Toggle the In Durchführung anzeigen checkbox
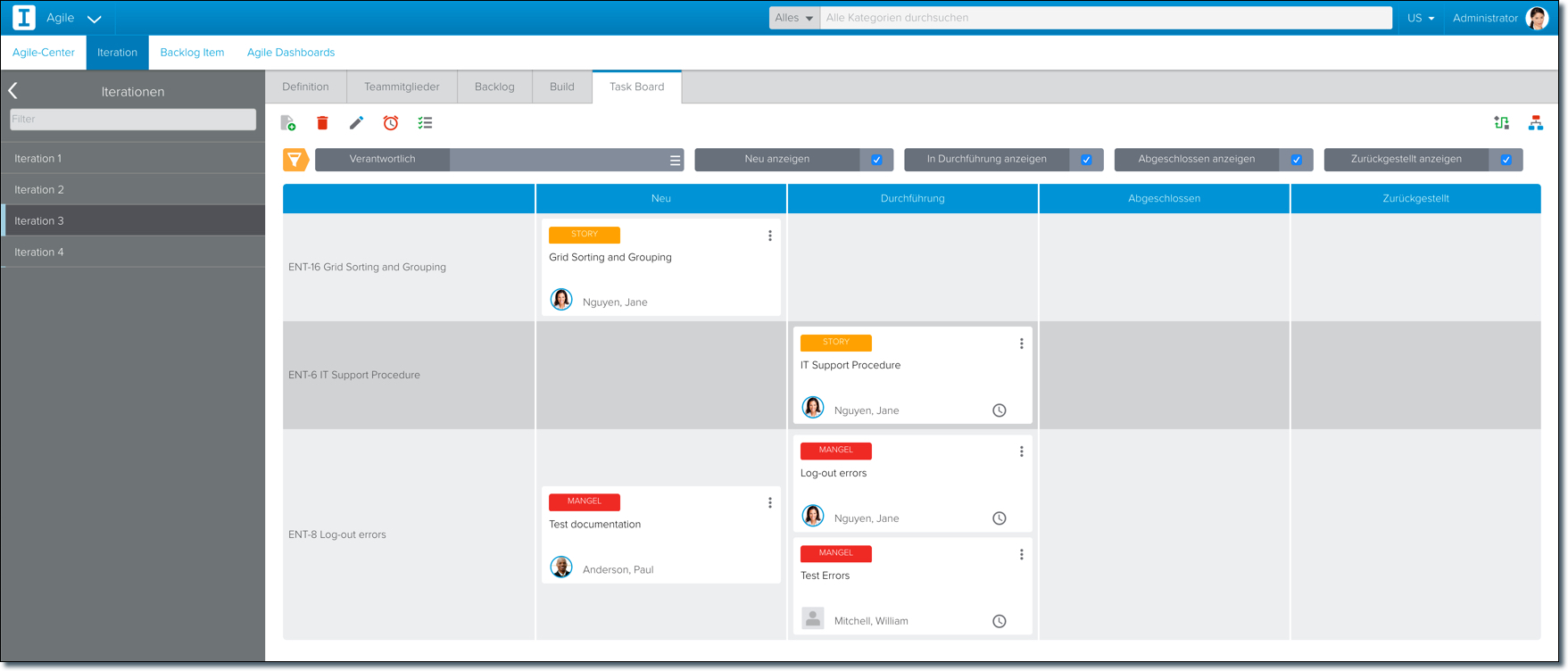Image resolution: width=1568 pixels, height=671 pixels. pos(1086,160)
